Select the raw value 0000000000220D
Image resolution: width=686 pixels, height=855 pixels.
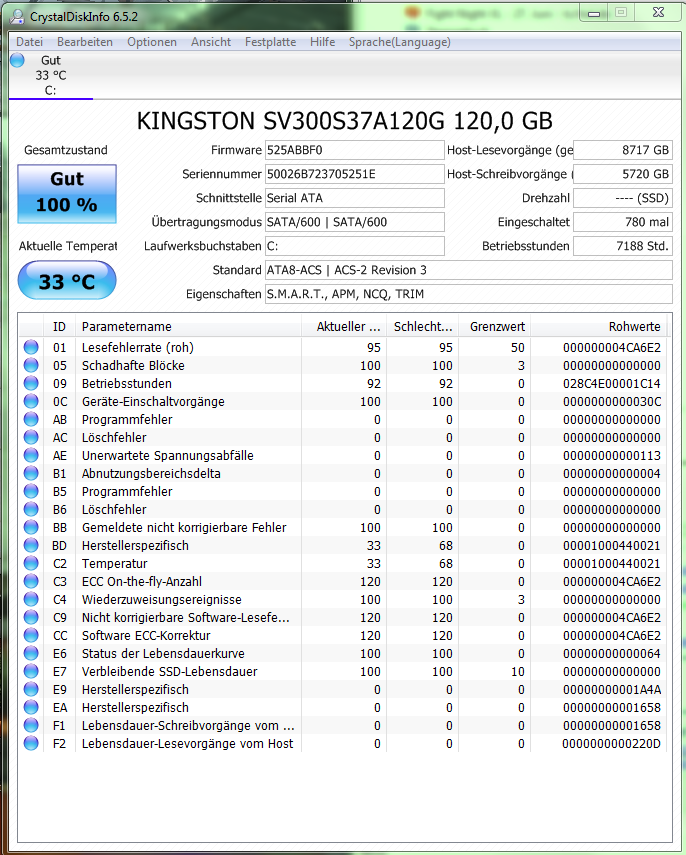[x=612, y=743]
